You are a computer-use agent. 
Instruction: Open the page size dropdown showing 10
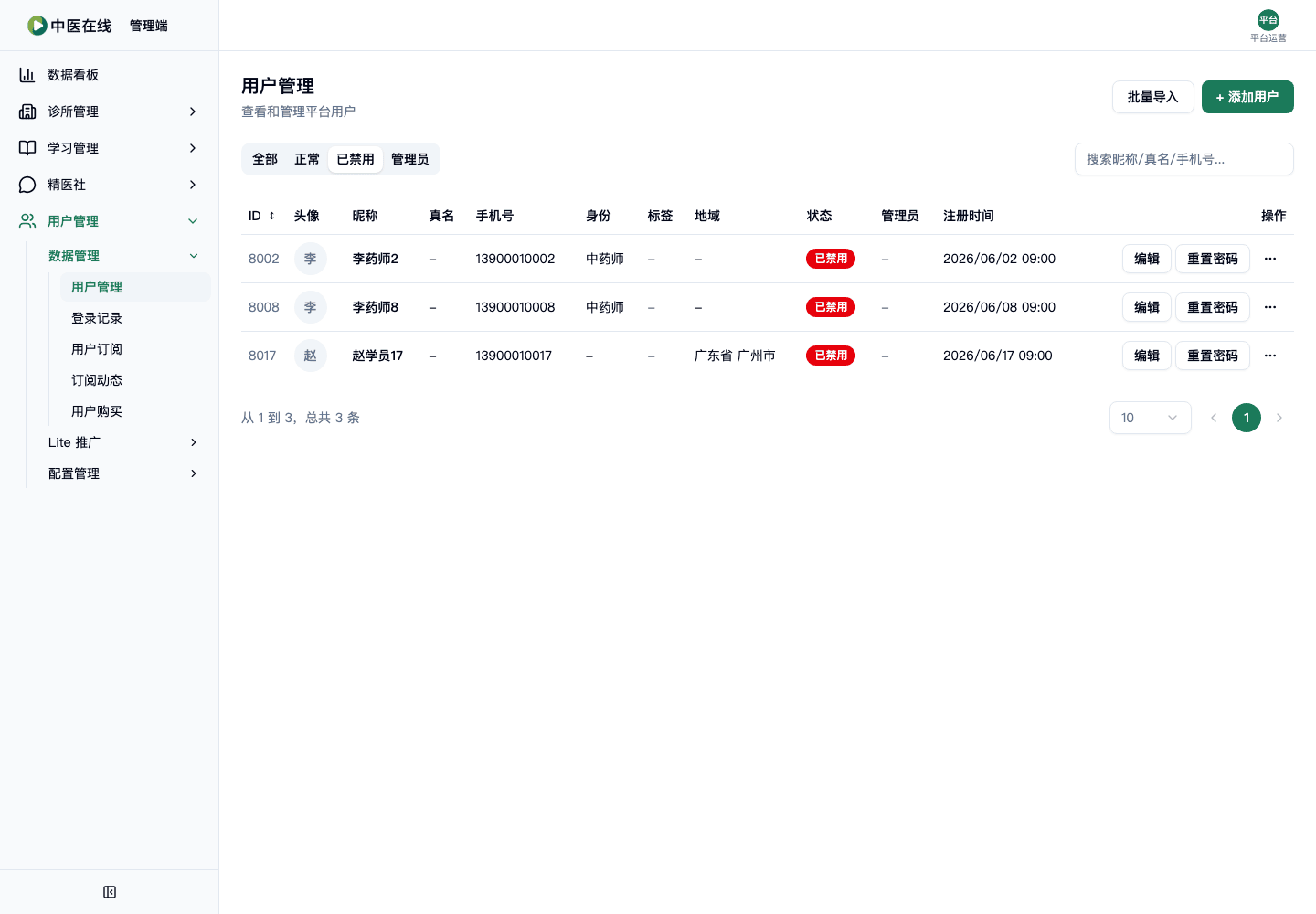coord(1151,418)
